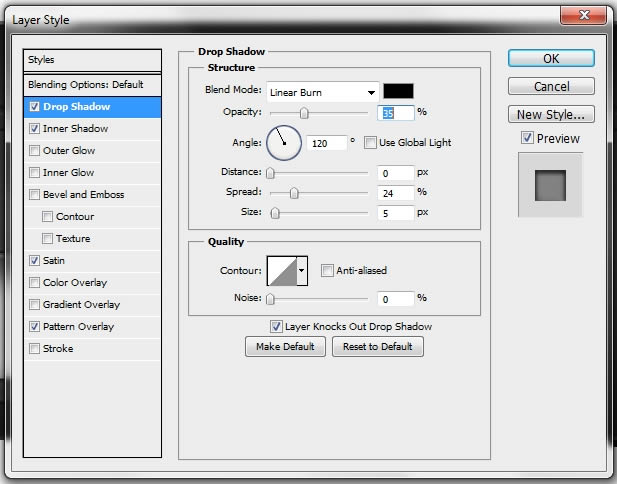Uncheck the Pattern Overlay checkbox

click(x=34, y=327)
